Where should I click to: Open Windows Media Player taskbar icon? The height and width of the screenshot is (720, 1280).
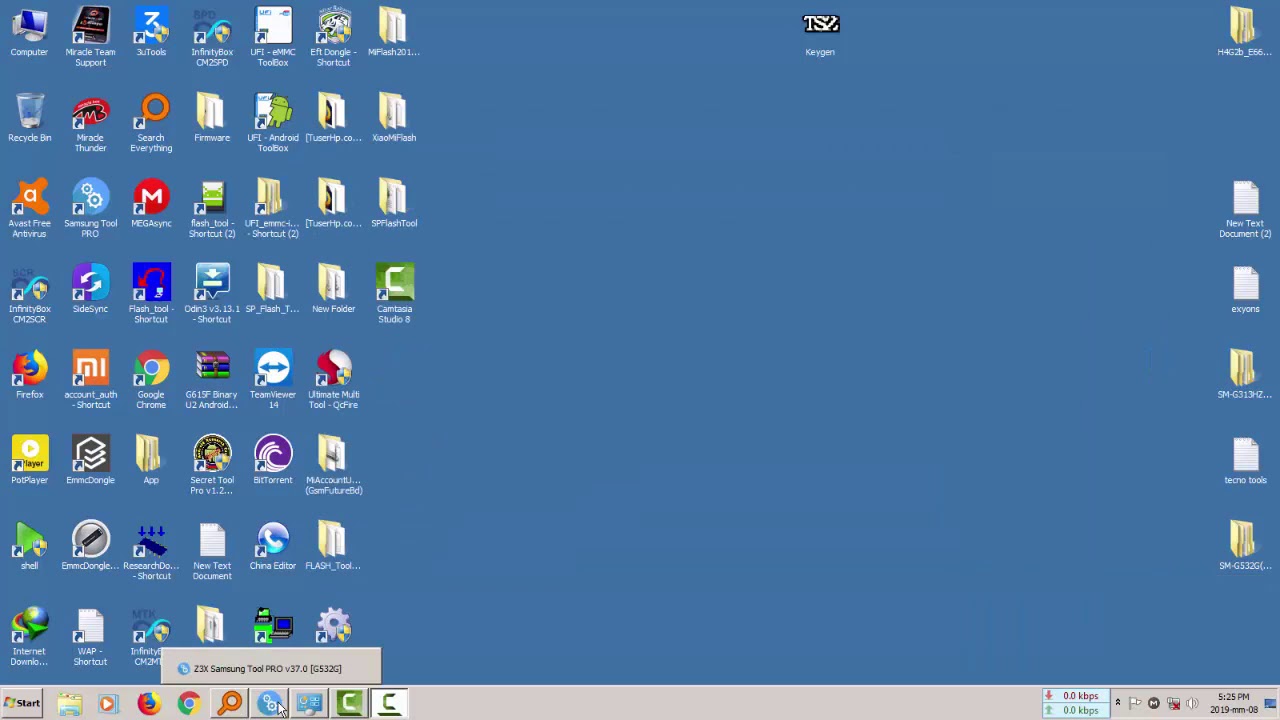click(x=108, y=704)
